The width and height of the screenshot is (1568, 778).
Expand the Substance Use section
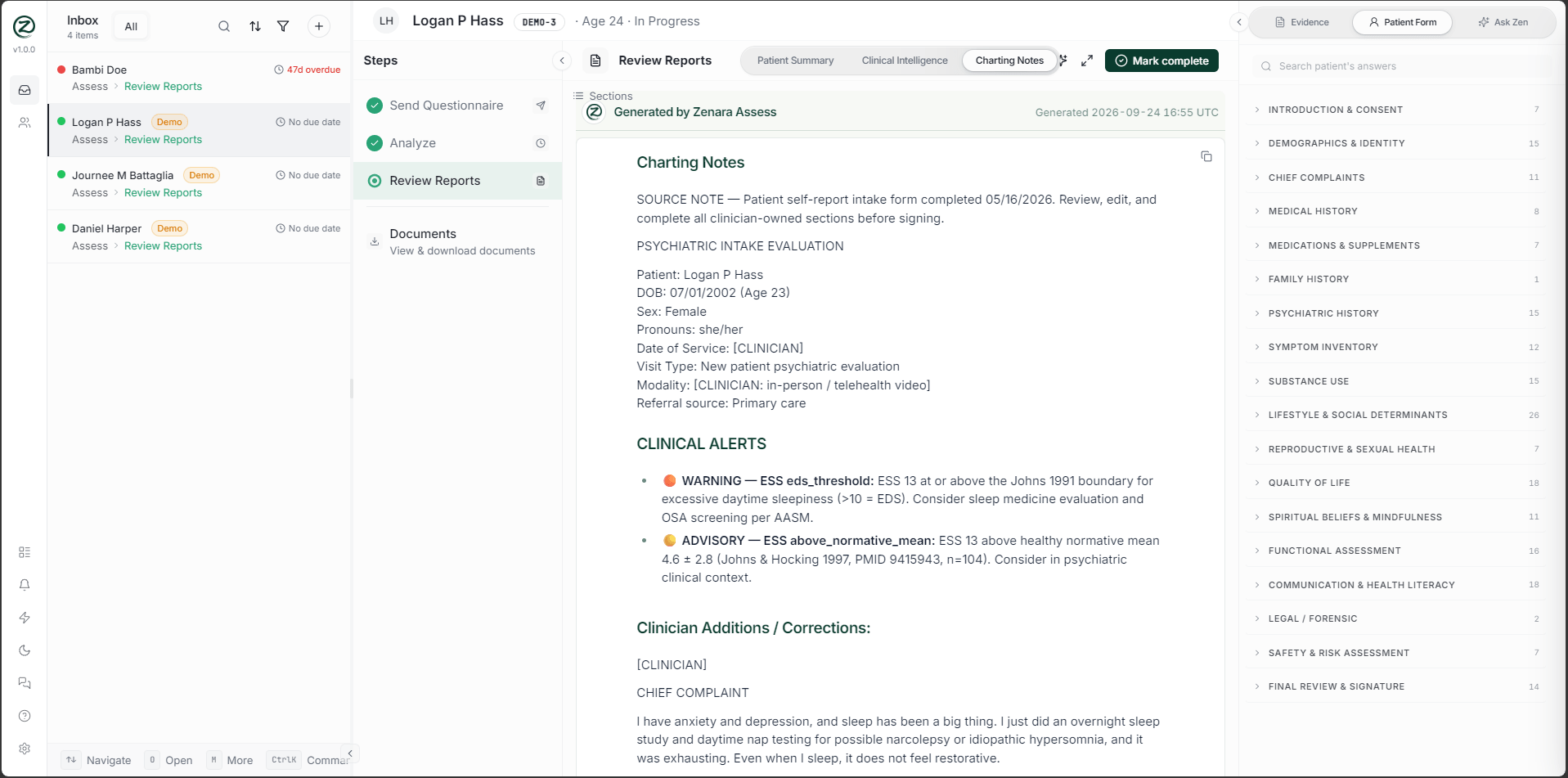(1397, 381)
